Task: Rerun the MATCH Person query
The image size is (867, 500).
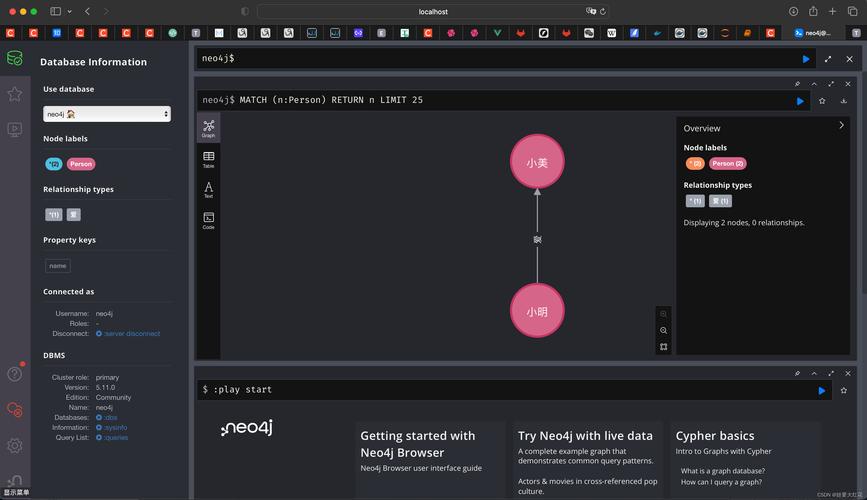Action: click(800, 101)
